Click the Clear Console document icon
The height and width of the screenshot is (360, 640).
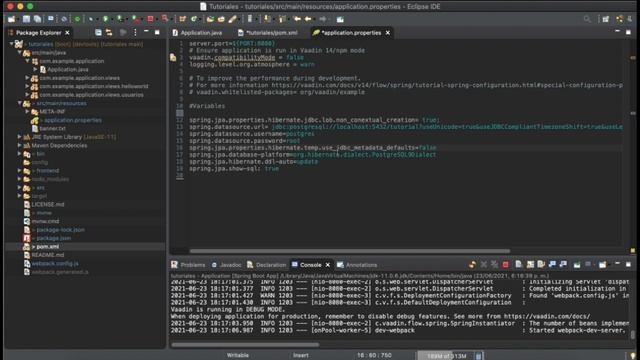click(x=518, y=264)
